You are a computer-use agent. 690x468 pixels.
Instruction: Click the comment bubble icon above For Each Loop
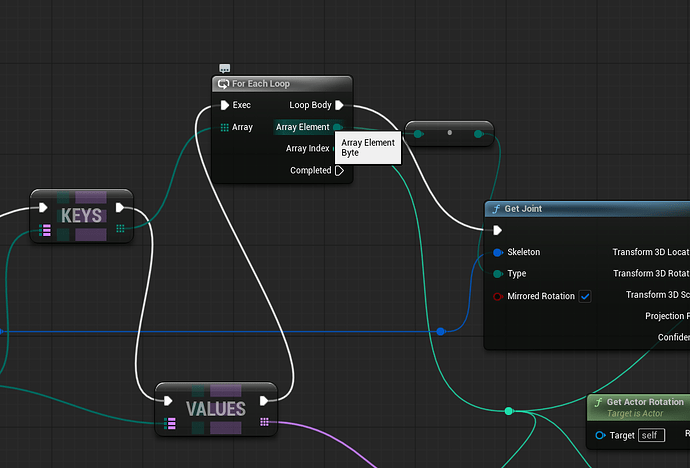point(224,68)
